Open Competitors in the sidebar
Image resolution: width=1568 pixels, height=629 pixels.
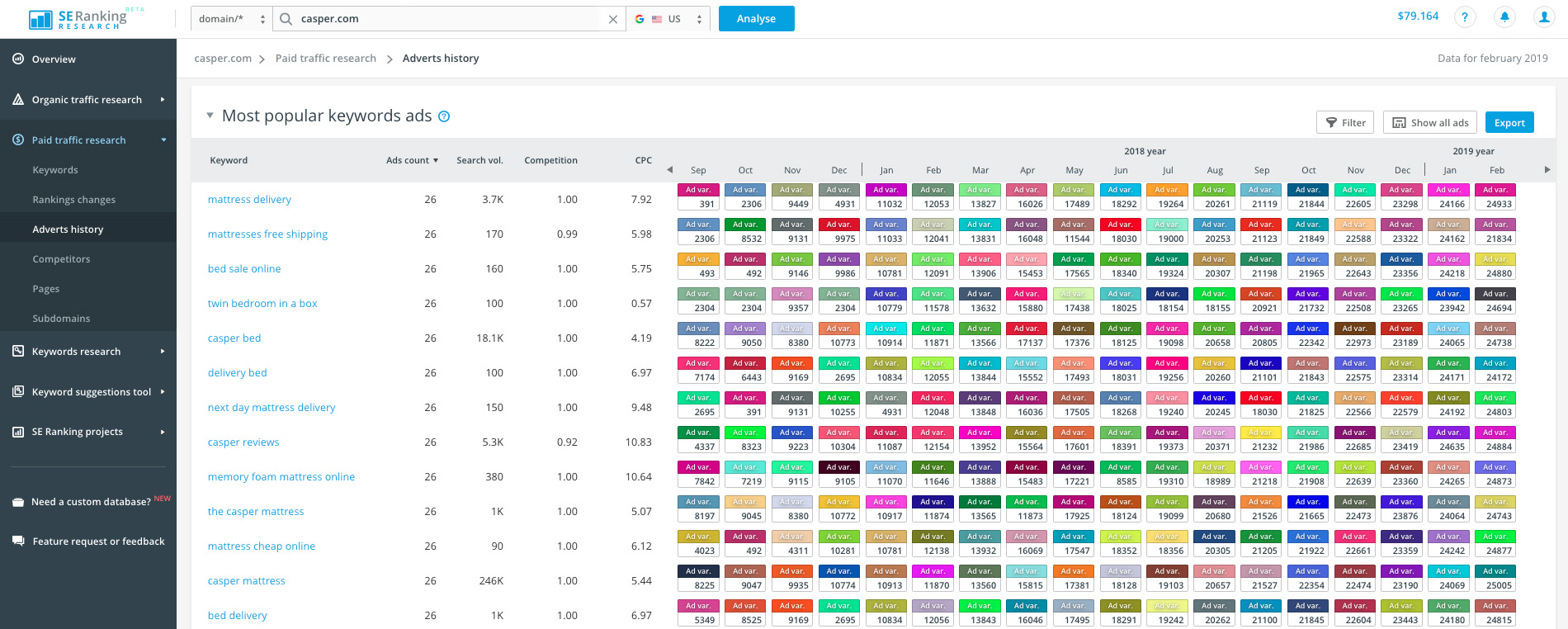click(61, 259)
